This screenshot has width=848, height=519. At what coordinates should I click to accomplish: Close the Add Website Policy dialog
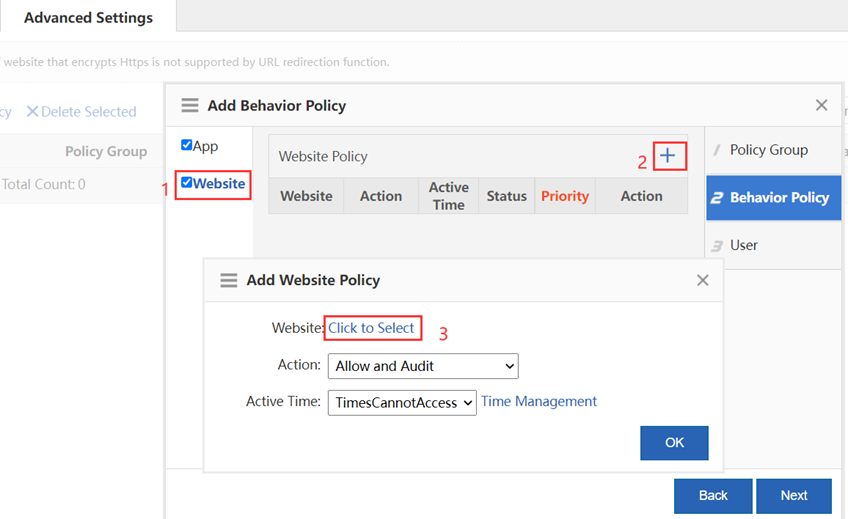coord(703,281)
